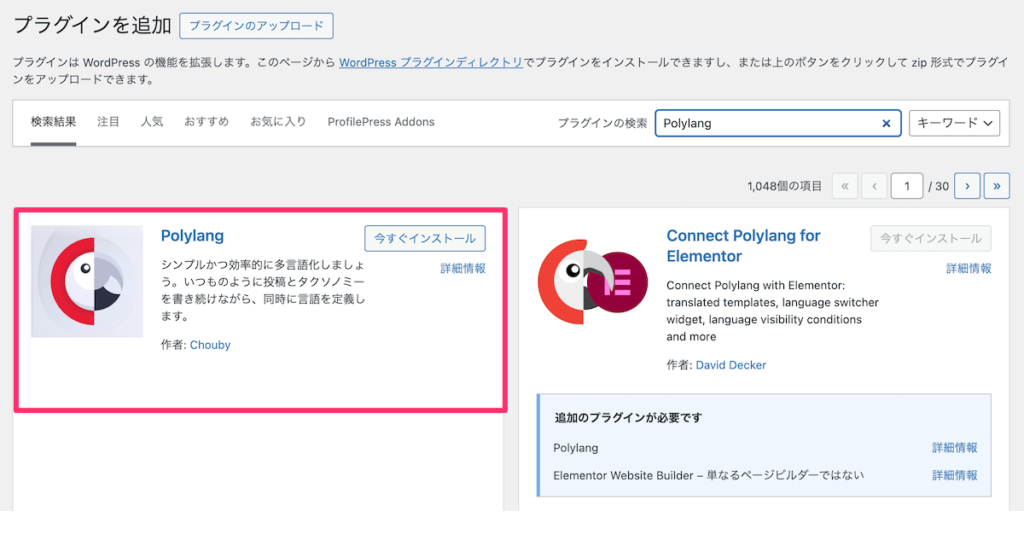This screenshot has width=1024, height=546.
Task: Go to first page of results
Action: (x=844, y=186)
